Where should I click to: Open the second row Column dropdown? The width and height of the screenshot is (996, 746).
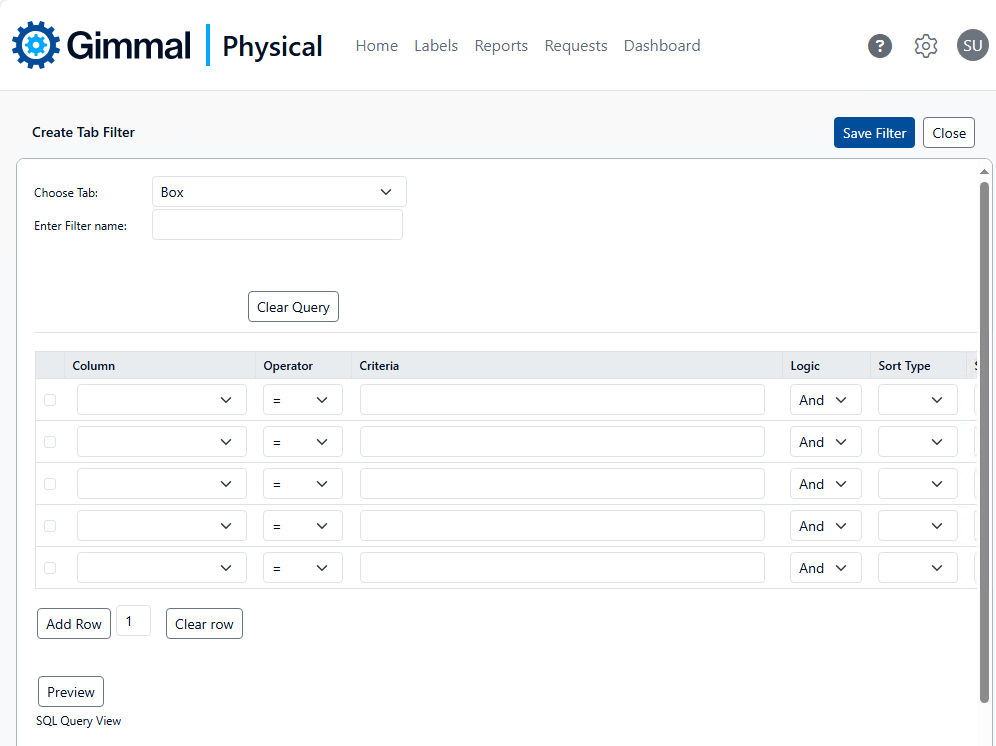point(162,442)
